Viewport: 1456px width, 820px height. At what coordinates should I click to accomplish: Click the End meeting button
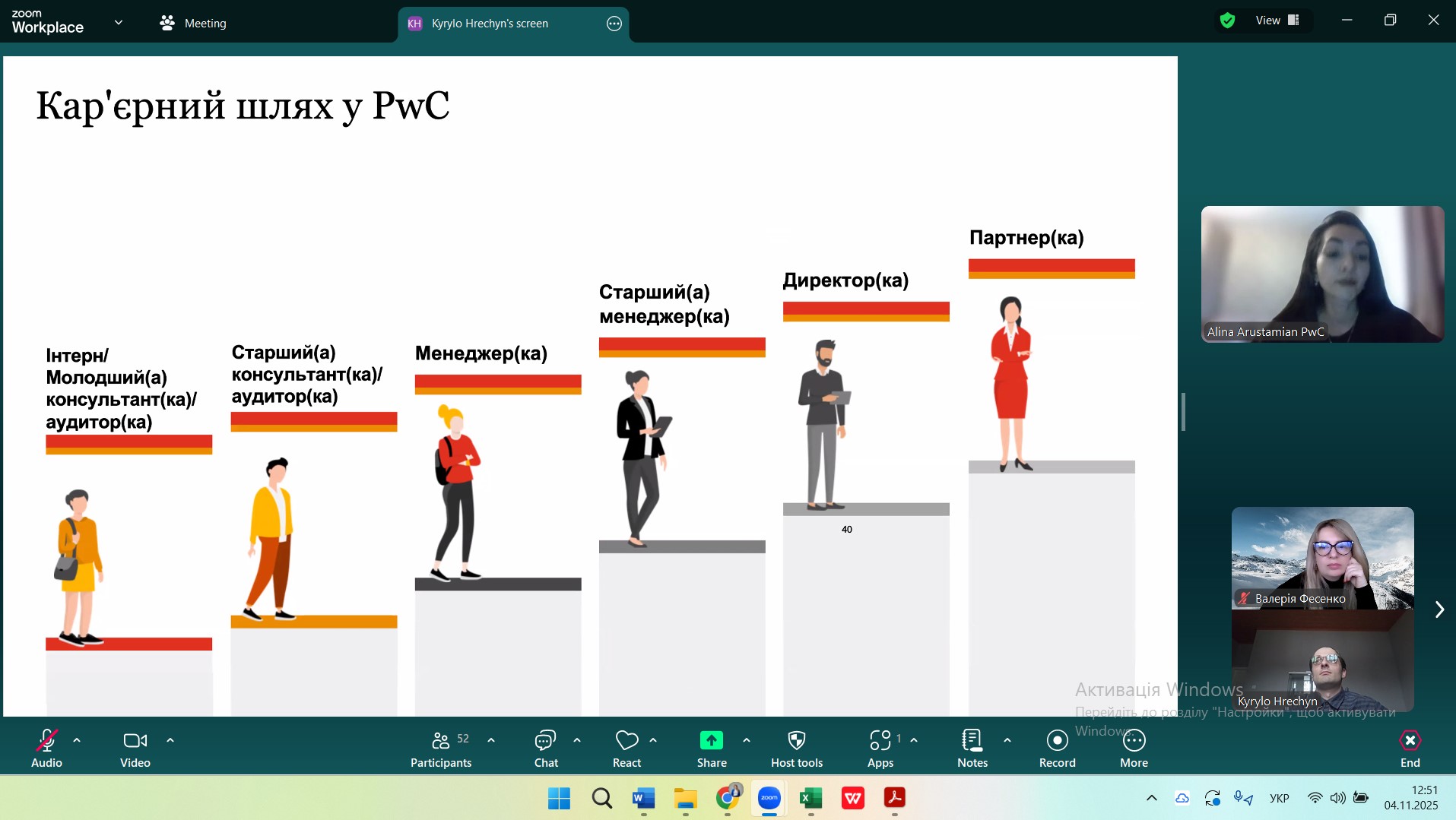[x=1410, y=748]
